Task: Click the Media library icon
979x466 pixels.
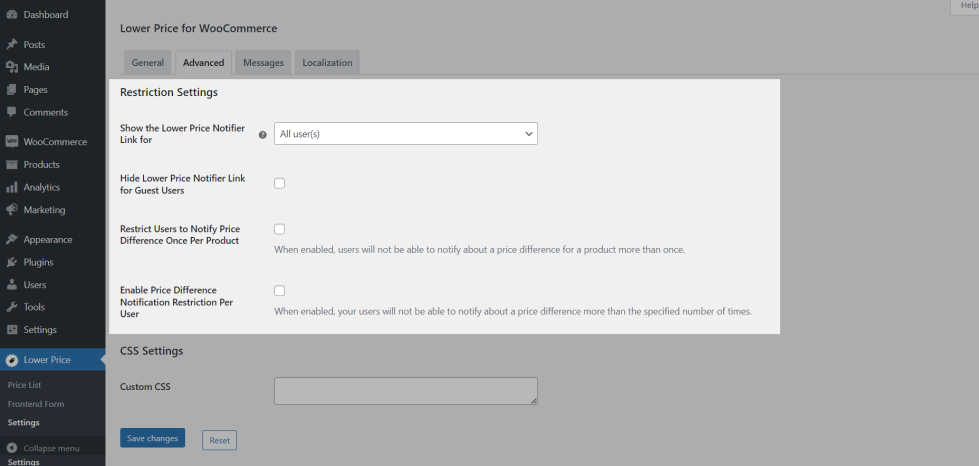Action: tap(12, 67)
